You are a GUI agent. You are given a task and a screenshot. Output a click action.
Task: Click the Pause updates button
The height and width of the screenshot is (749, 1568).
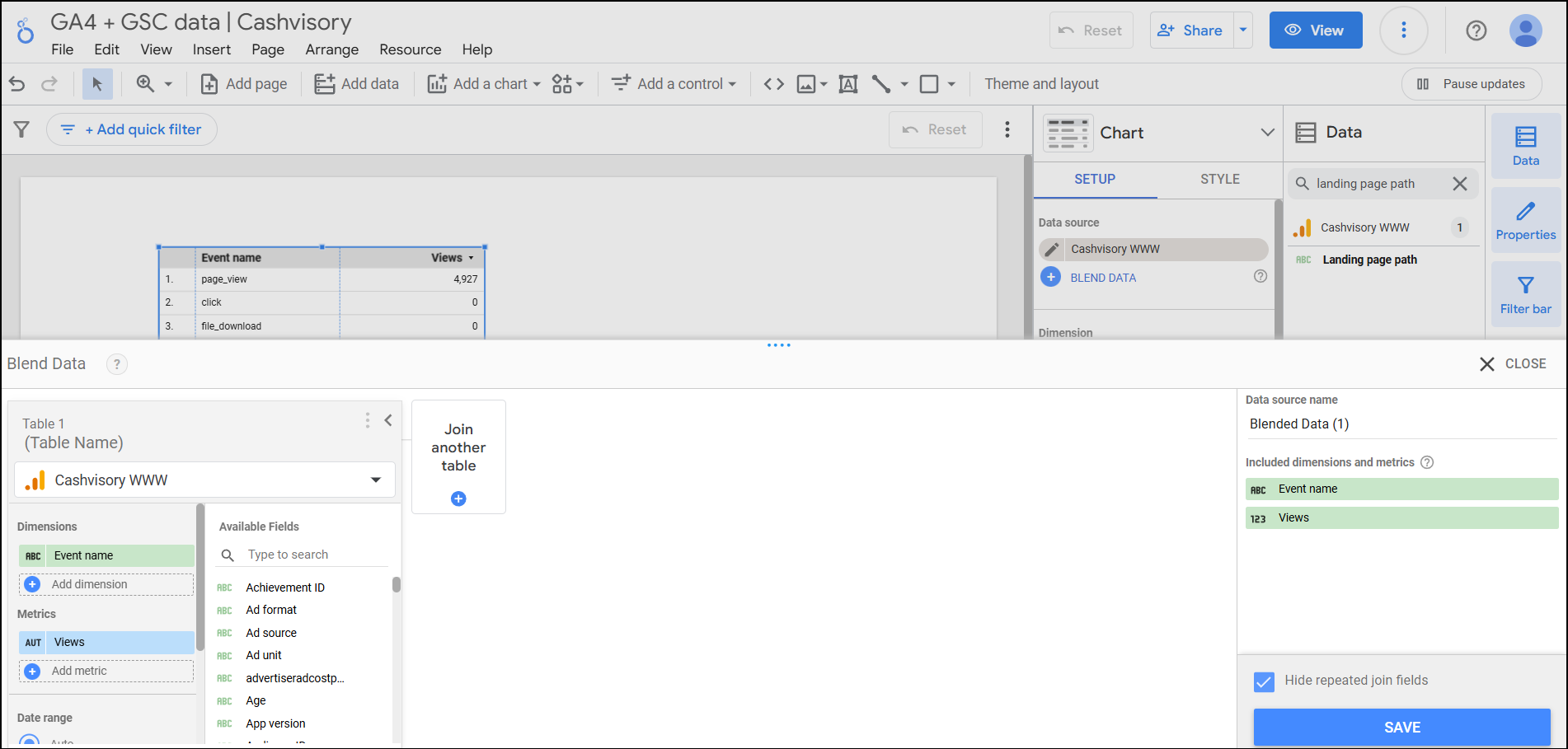[1472, 84]
